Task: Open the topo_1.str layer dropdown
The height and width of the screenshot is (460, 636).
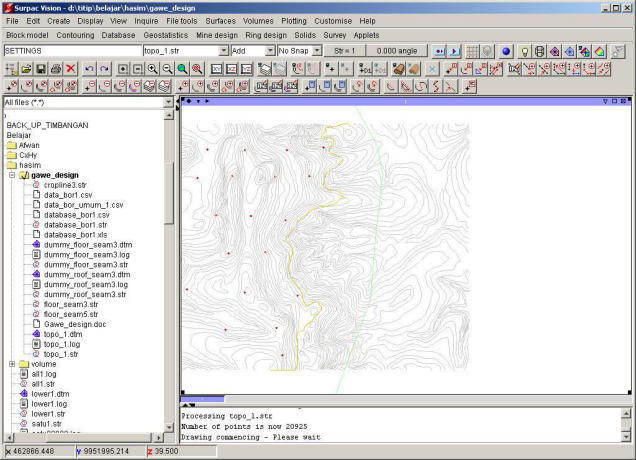Action: (x=222, y=50)
